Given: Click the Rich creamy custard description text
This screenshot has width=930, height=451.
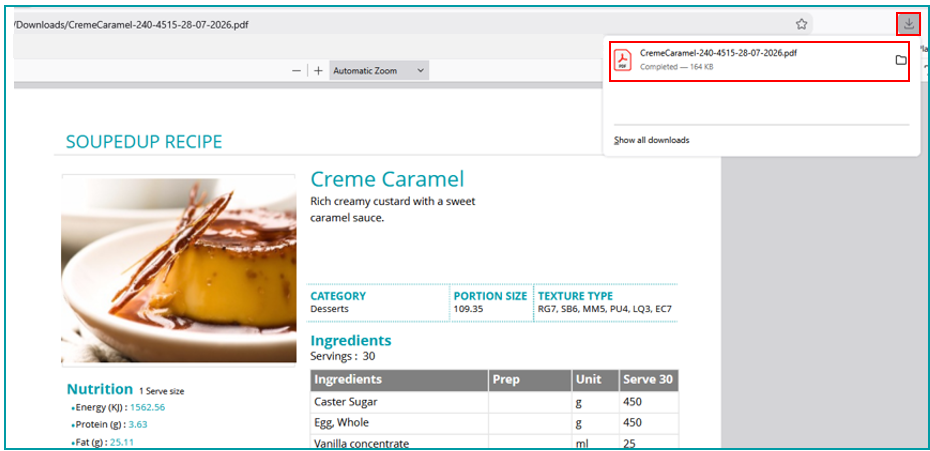Looking at the screenshot, I should [x=393, y=209].
